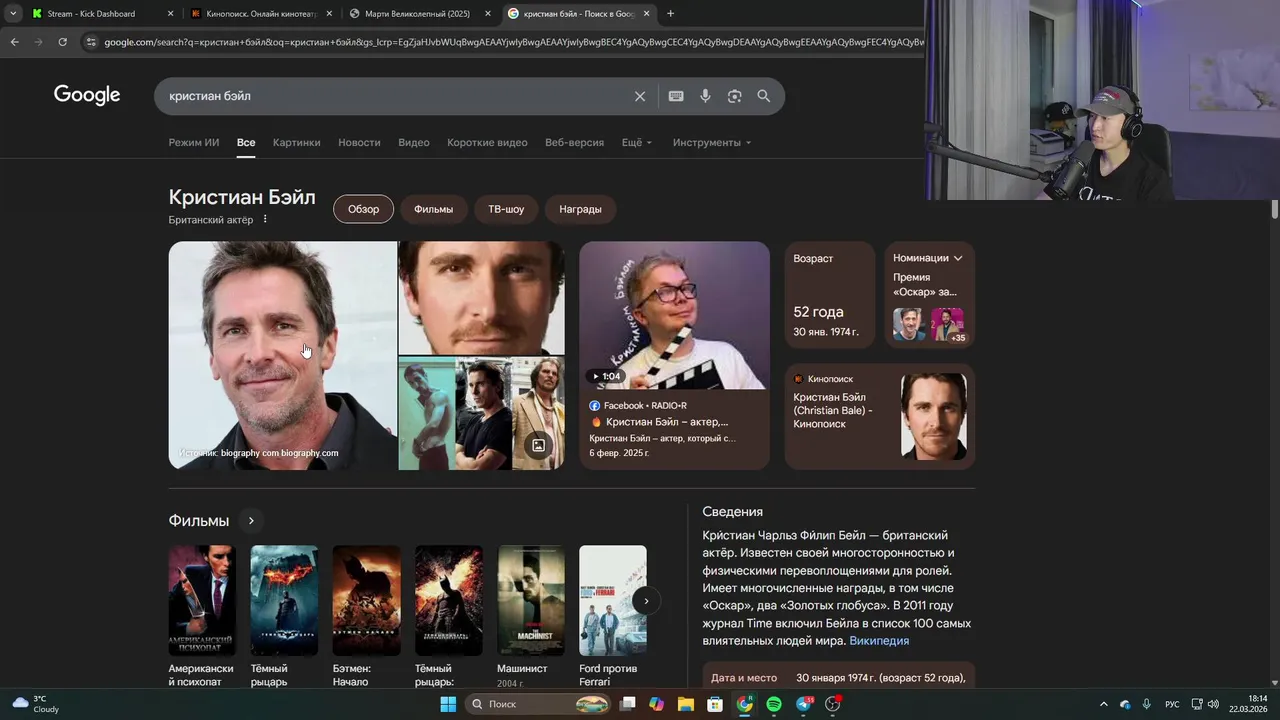Open Telegram from the taskbar
This screenshot has height=720, width=1280.
804,704
